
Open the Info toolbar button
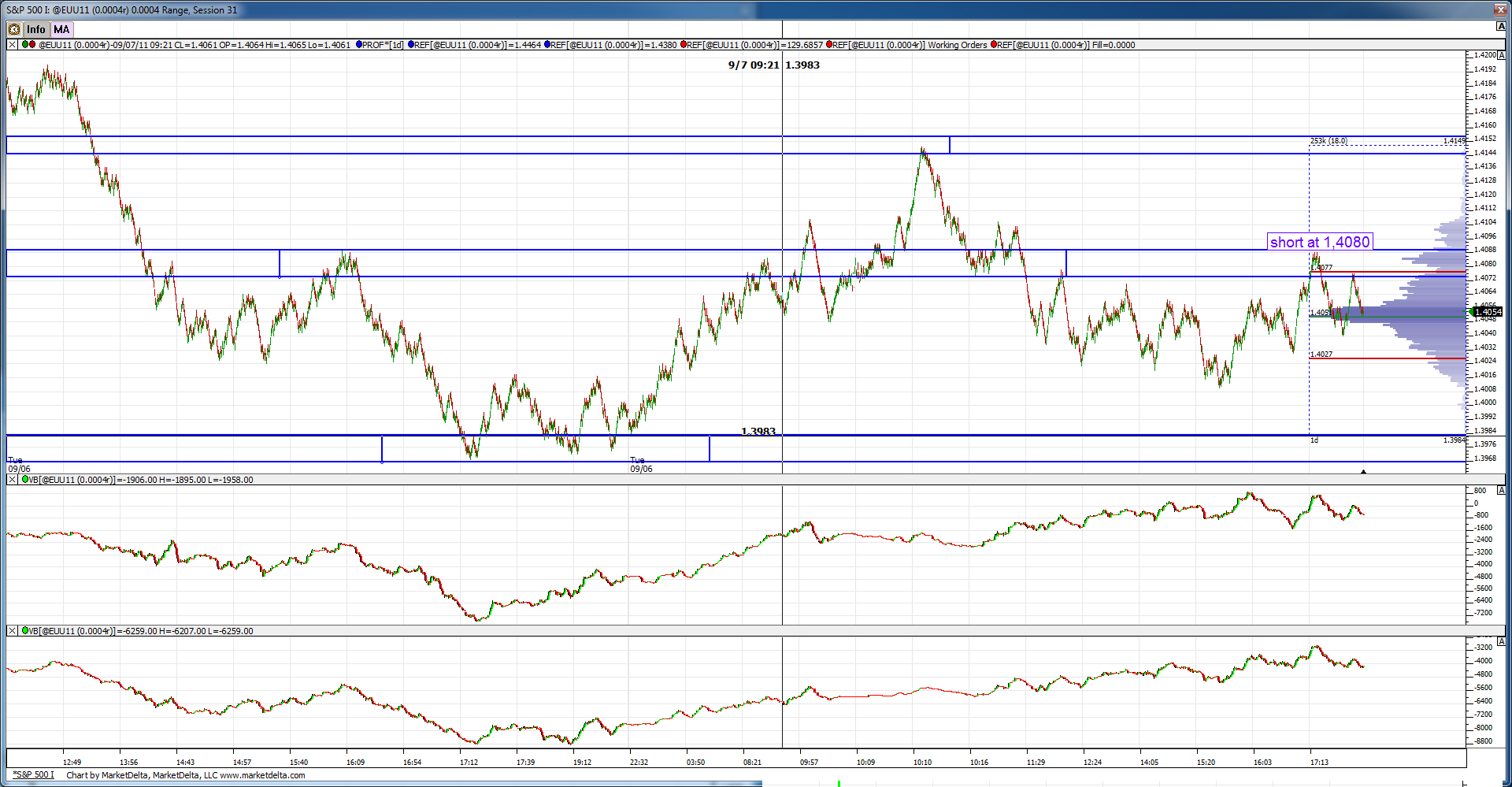pyautogui.click(x=36, y=29)
